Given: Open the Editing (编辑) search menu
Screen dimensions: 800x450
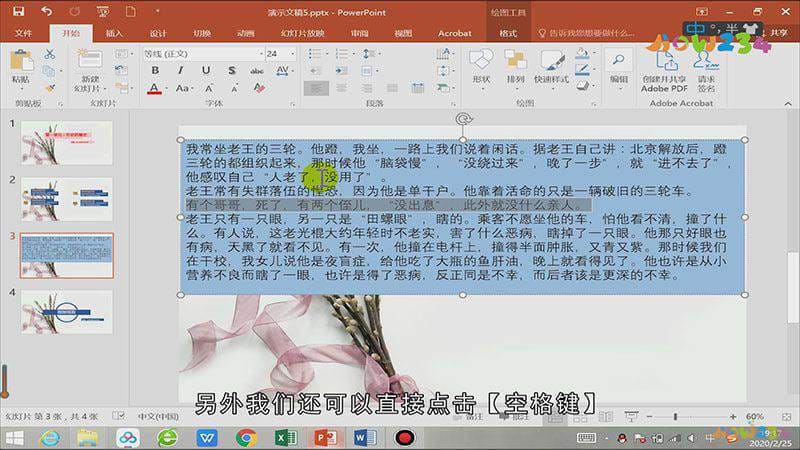Looking at the screenshot, I should [x=619, y=68].
